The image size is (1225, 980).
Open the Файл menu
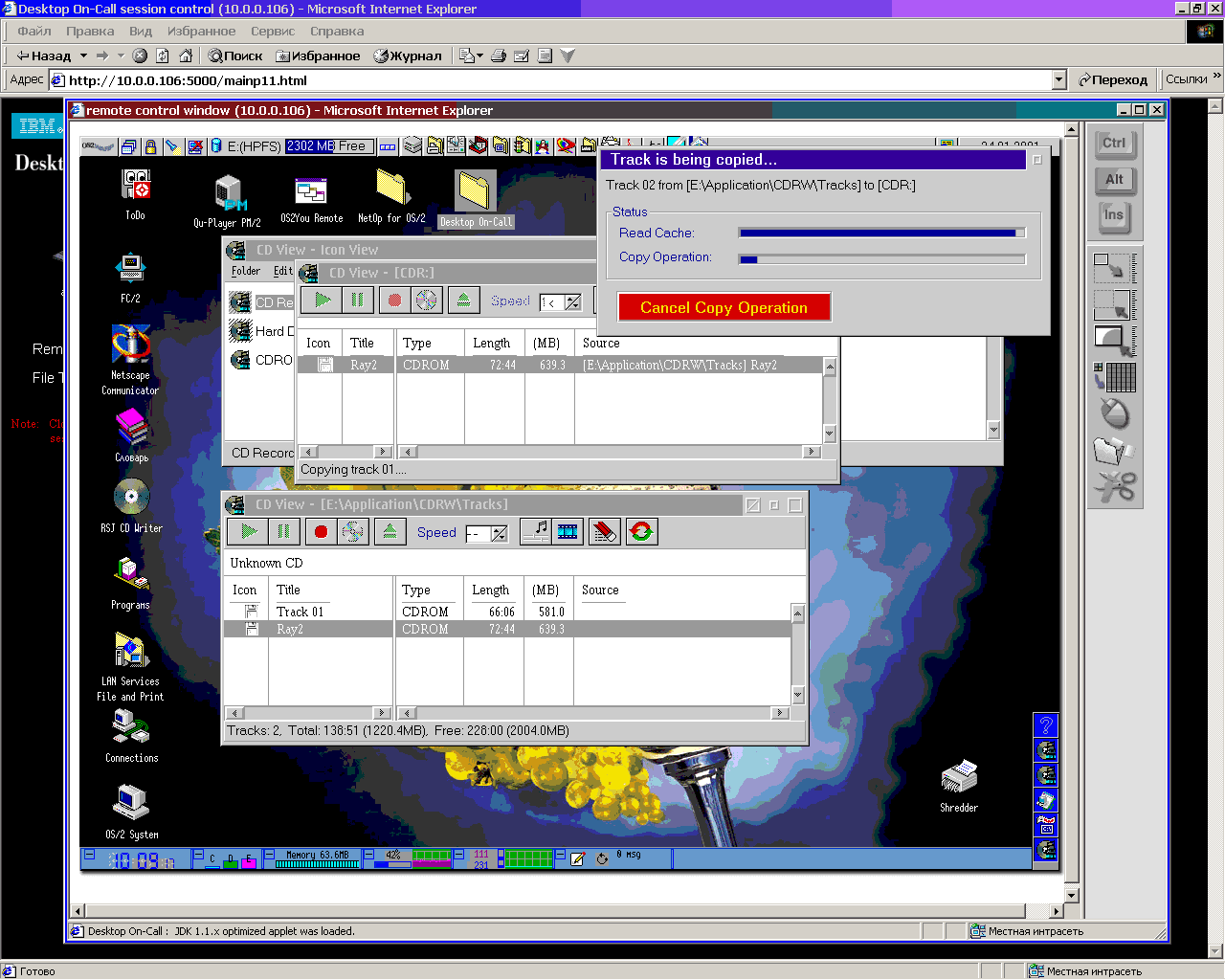34,31
